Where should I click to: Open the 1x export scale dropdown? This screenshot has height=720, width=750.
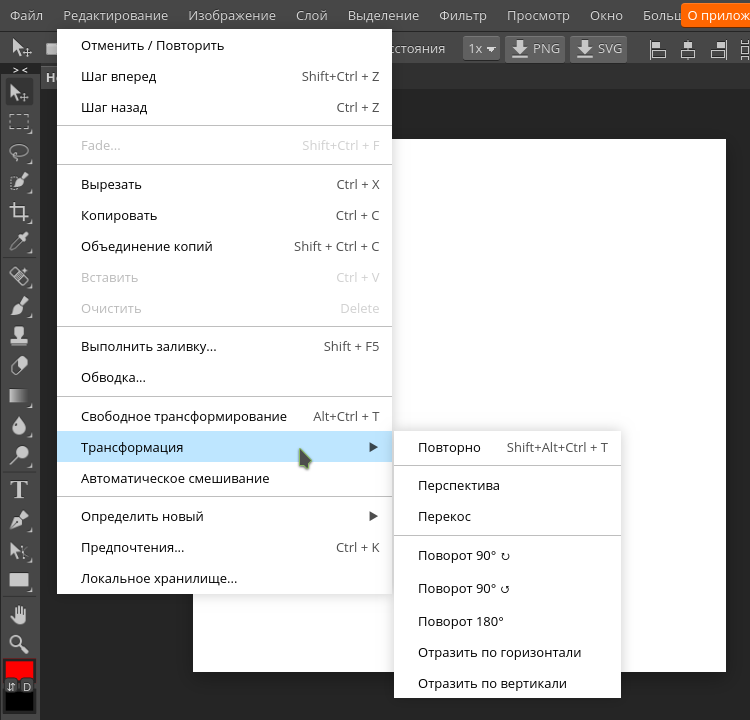point(481,49)
